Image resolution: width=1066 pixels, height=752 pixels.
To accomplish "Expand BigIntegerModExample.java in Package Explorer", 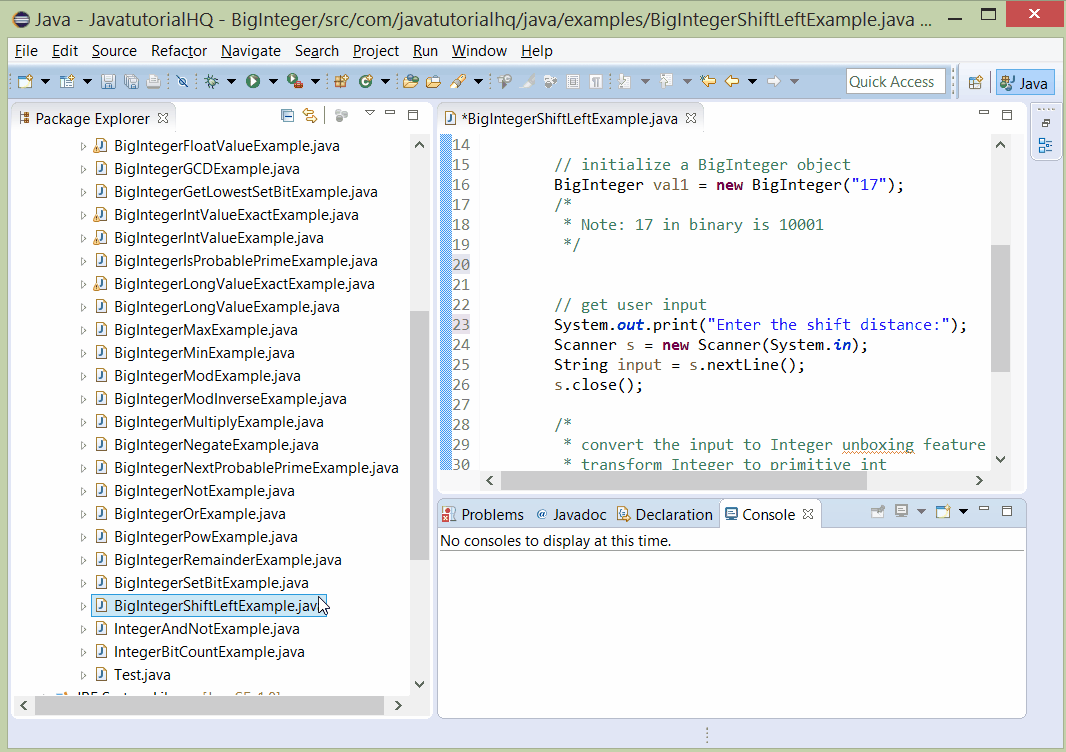I will (x=85, y=375).
